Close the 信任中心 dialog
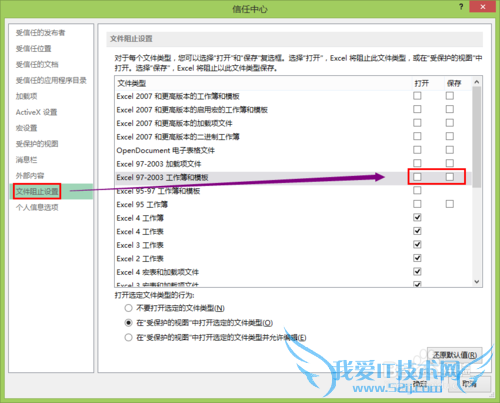The height and width of the screenshot is (403, 500). tap(482, 7)
